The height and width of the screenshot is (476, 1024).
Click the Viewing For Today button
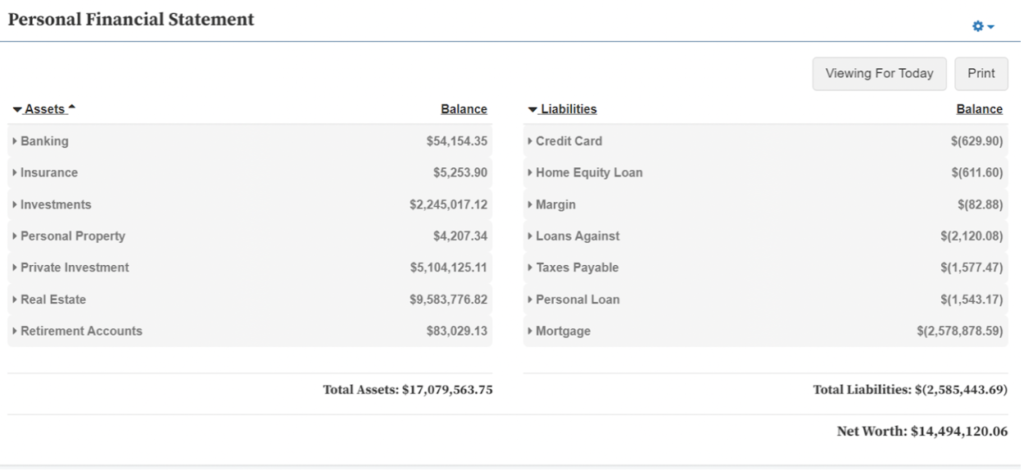click(879, 73)
